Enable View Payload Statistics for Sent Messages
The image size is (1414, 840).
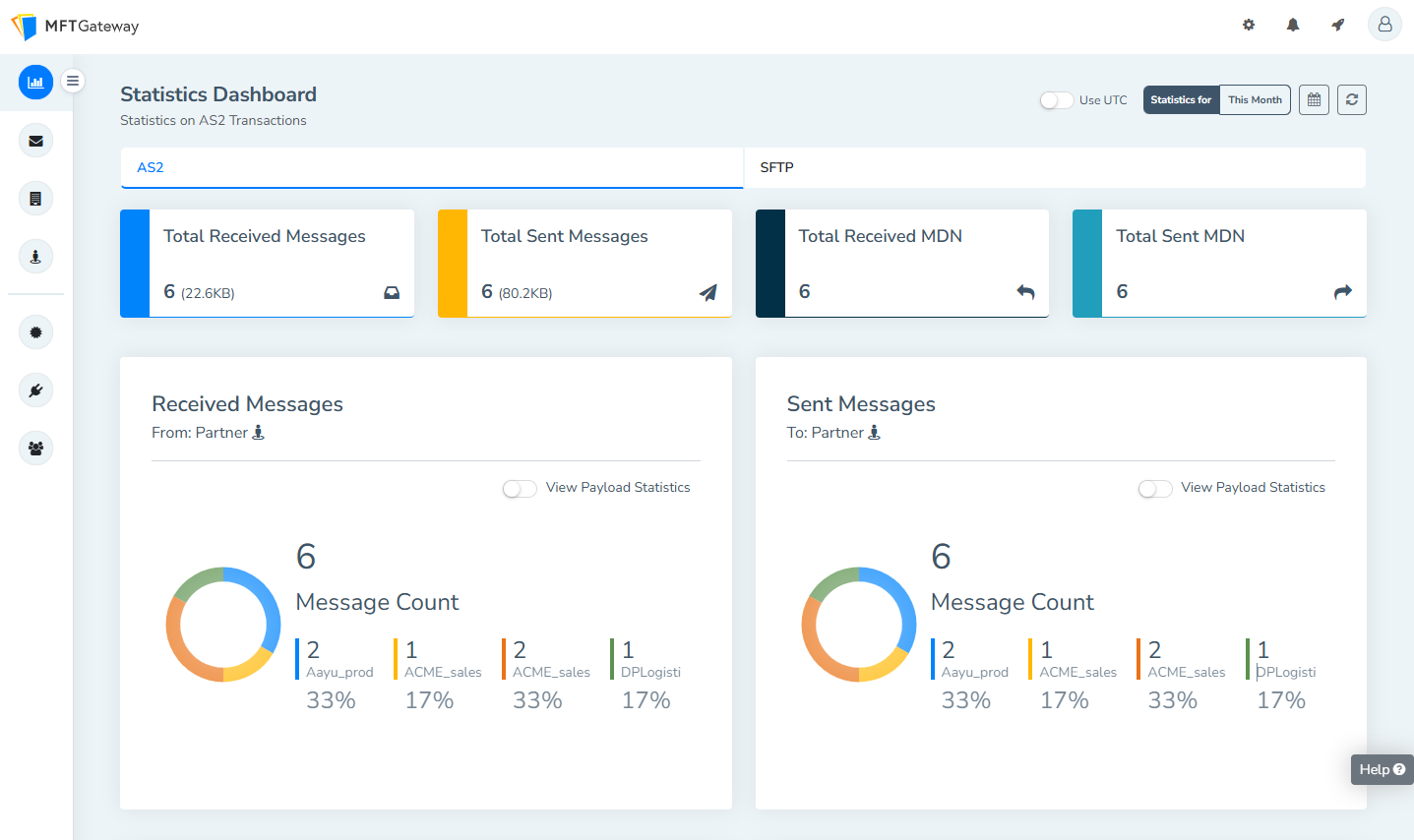pos(1155,489)
